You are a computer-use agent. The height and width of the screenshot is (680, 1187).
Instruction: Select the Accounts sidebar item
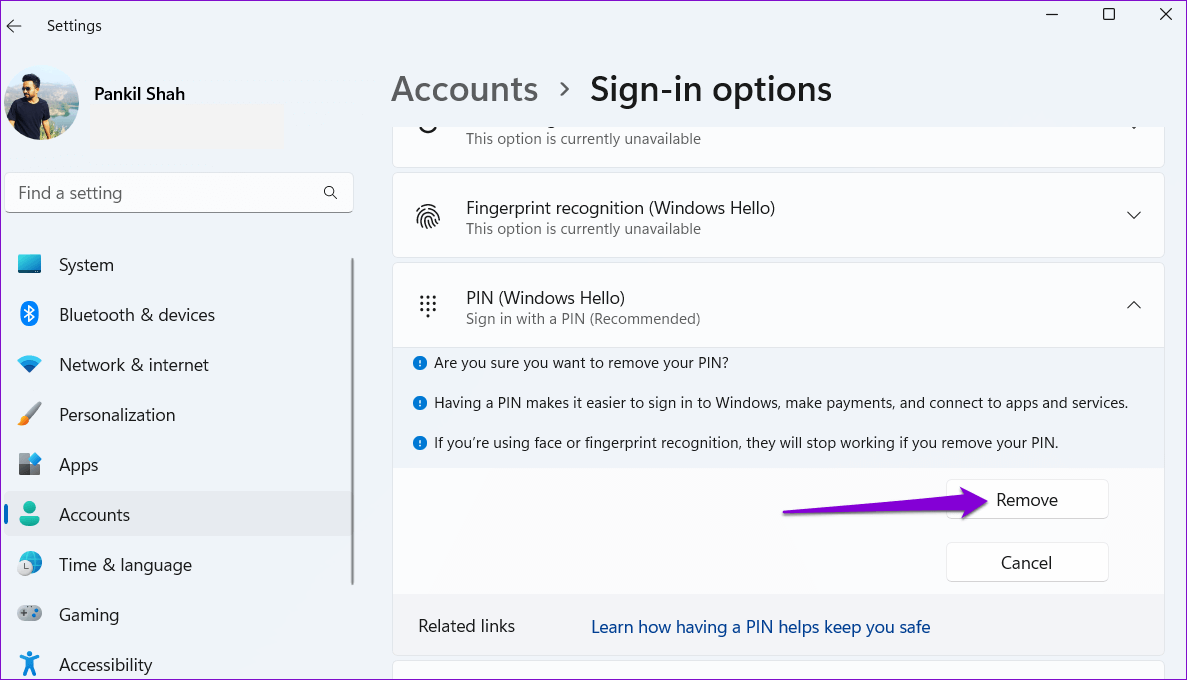coord(178,515)
